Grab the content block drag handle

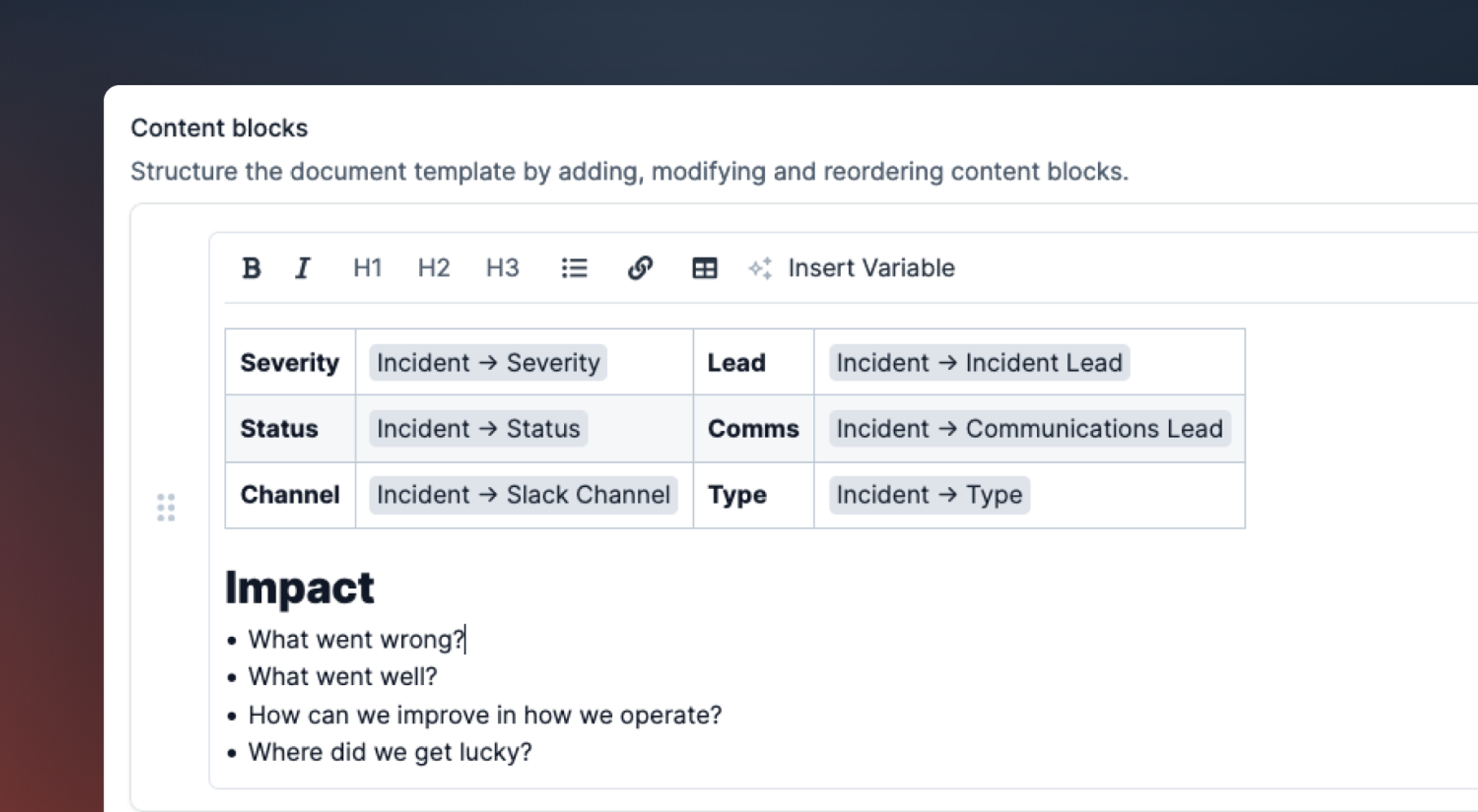point(166,508)
